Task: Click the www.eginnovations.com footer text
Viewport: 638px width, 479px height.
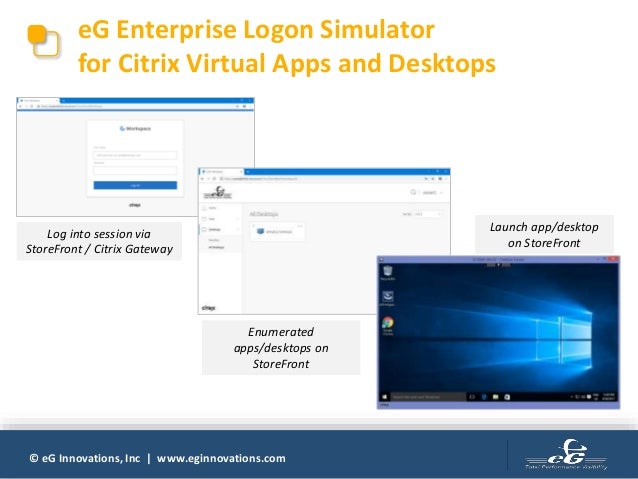Action: 221,458
